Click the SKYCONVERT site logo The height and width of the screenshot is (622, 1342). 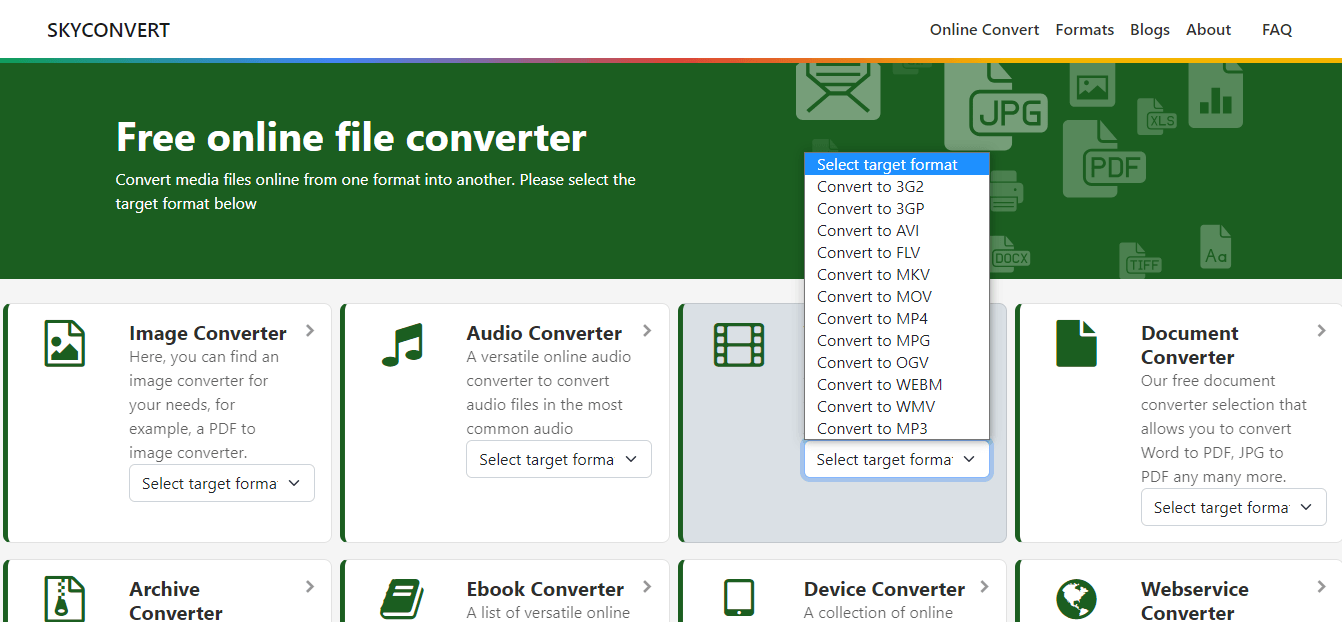(x=108, y=30)
